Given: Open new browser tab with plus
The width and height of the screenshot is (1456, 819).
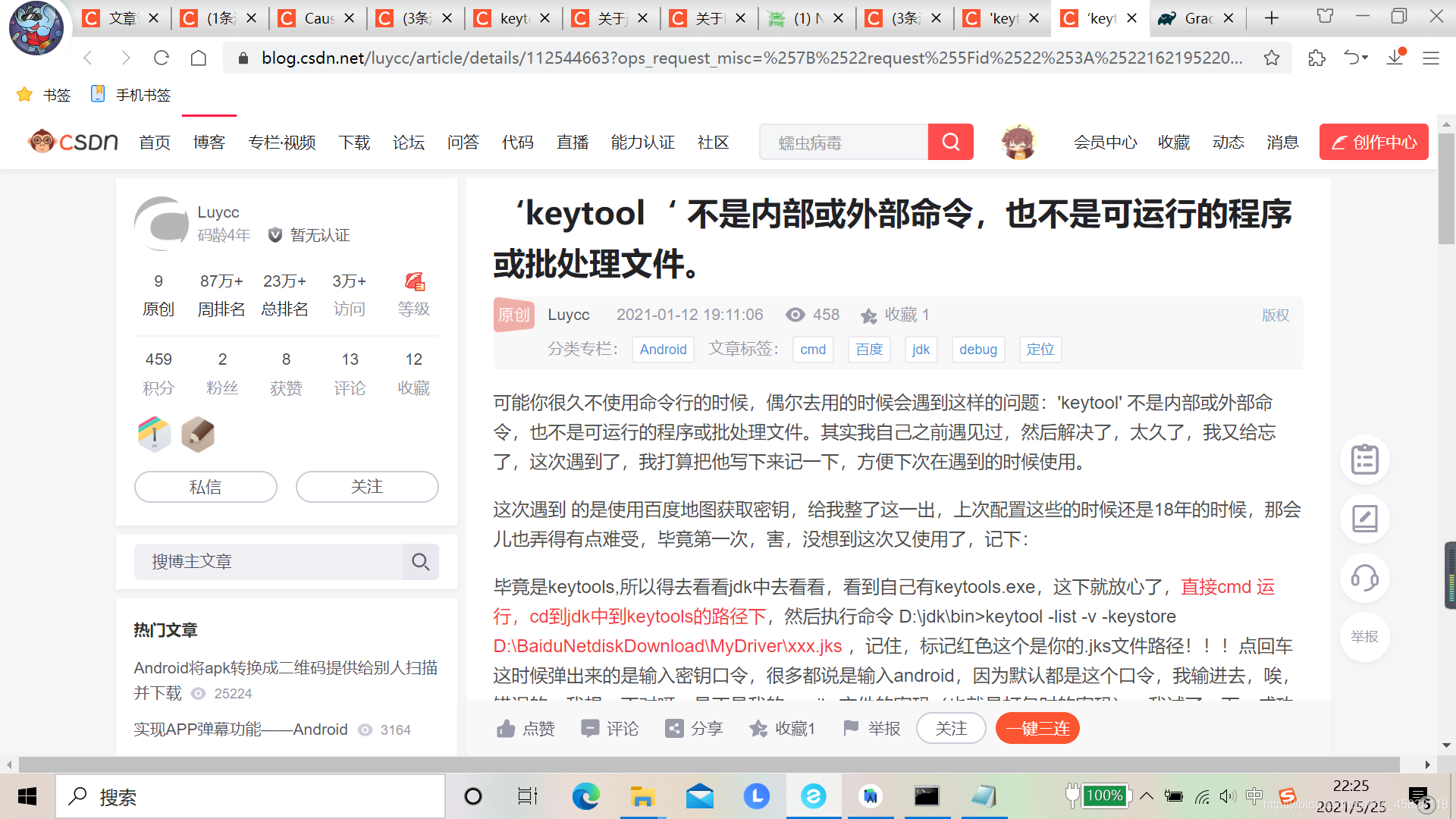Looking at the screenshot, I should click(1272, 17).
